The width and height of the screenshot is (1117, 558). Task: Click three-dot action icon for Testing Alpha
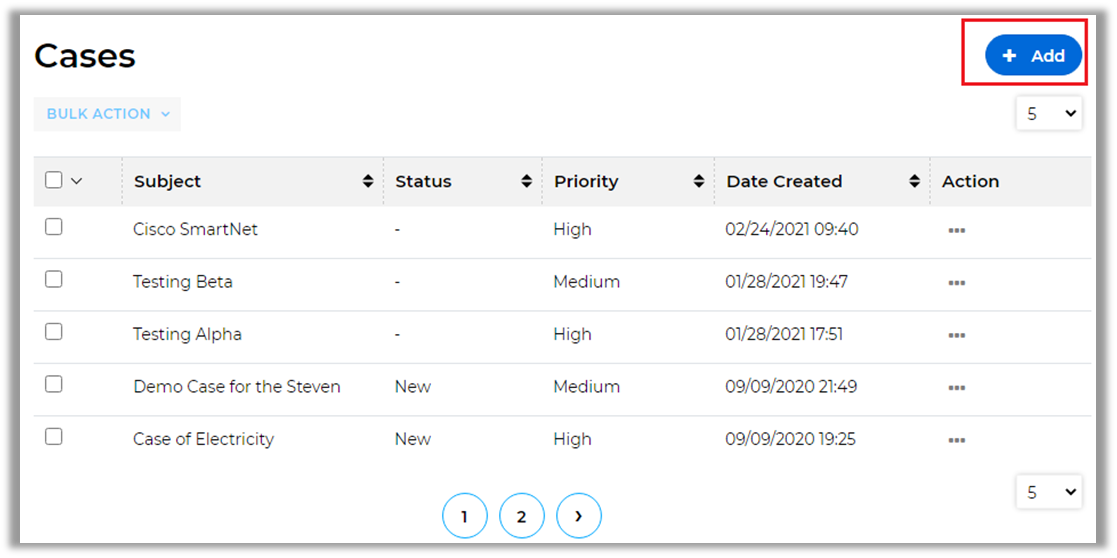[956, 335]
